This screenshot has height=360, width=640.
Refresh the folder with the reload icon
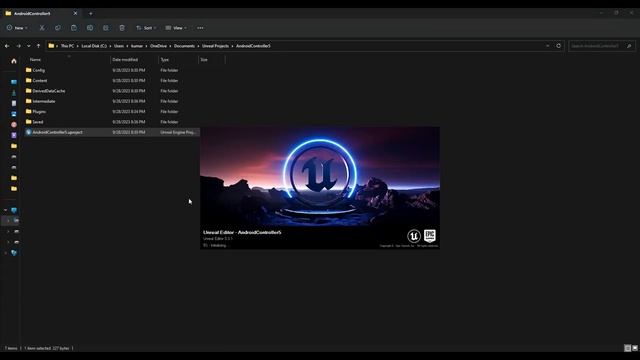(558, 46)
